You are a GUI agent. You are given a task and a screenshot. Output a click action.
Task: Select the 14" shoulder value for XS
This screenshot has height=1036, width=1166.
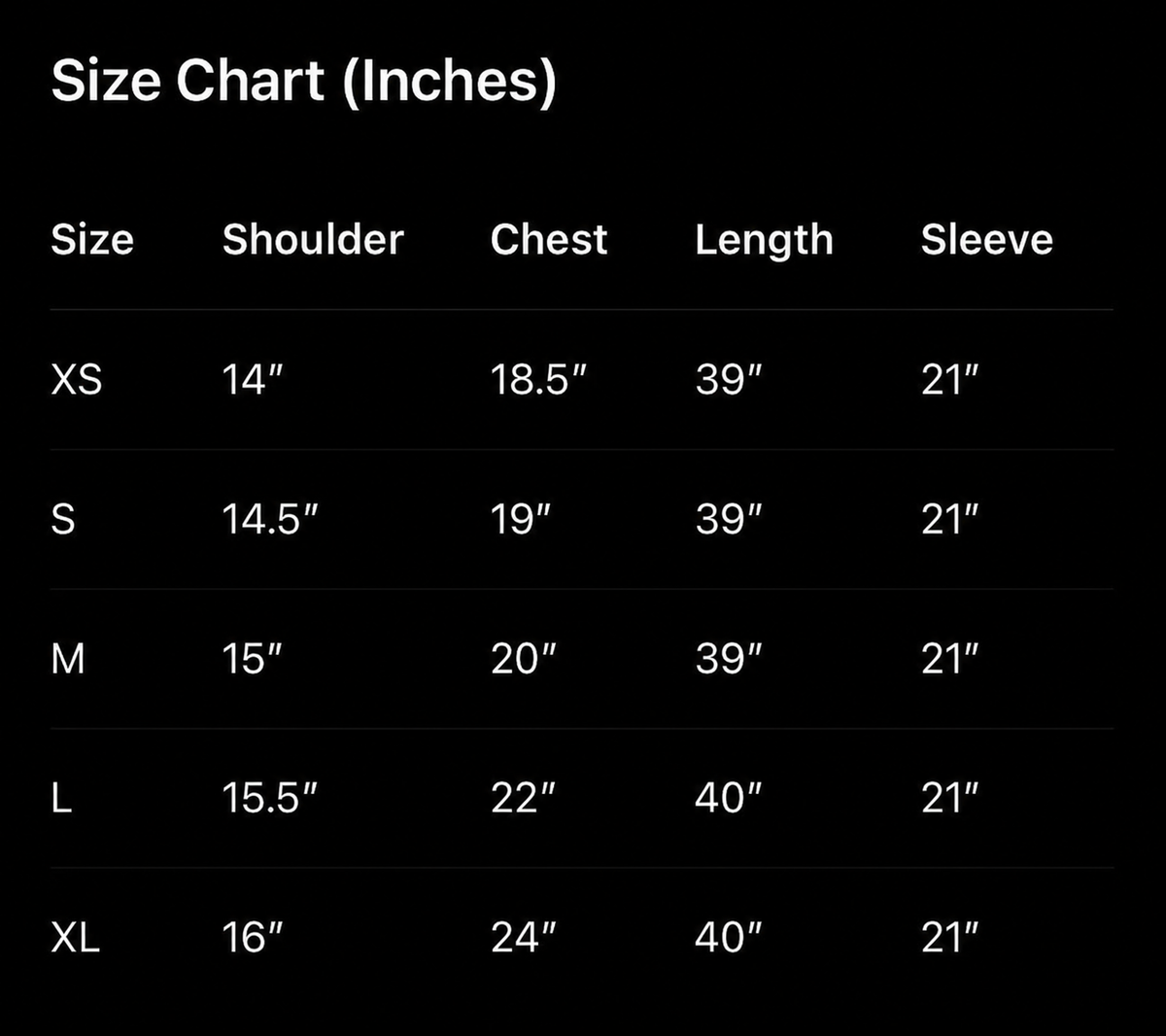coord(253,379)
